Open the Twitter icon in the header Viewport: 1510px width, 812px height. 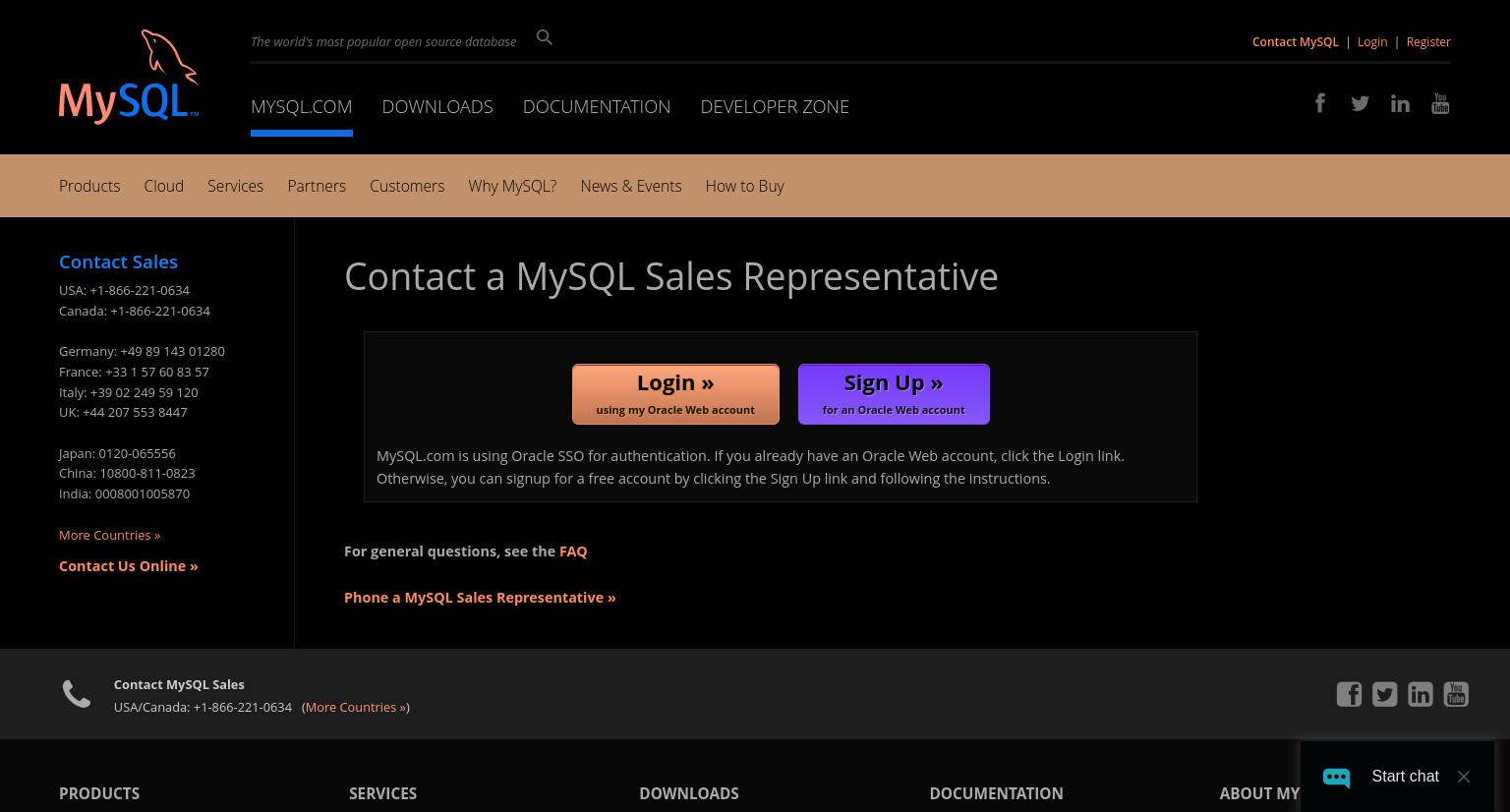[1360, 103]
